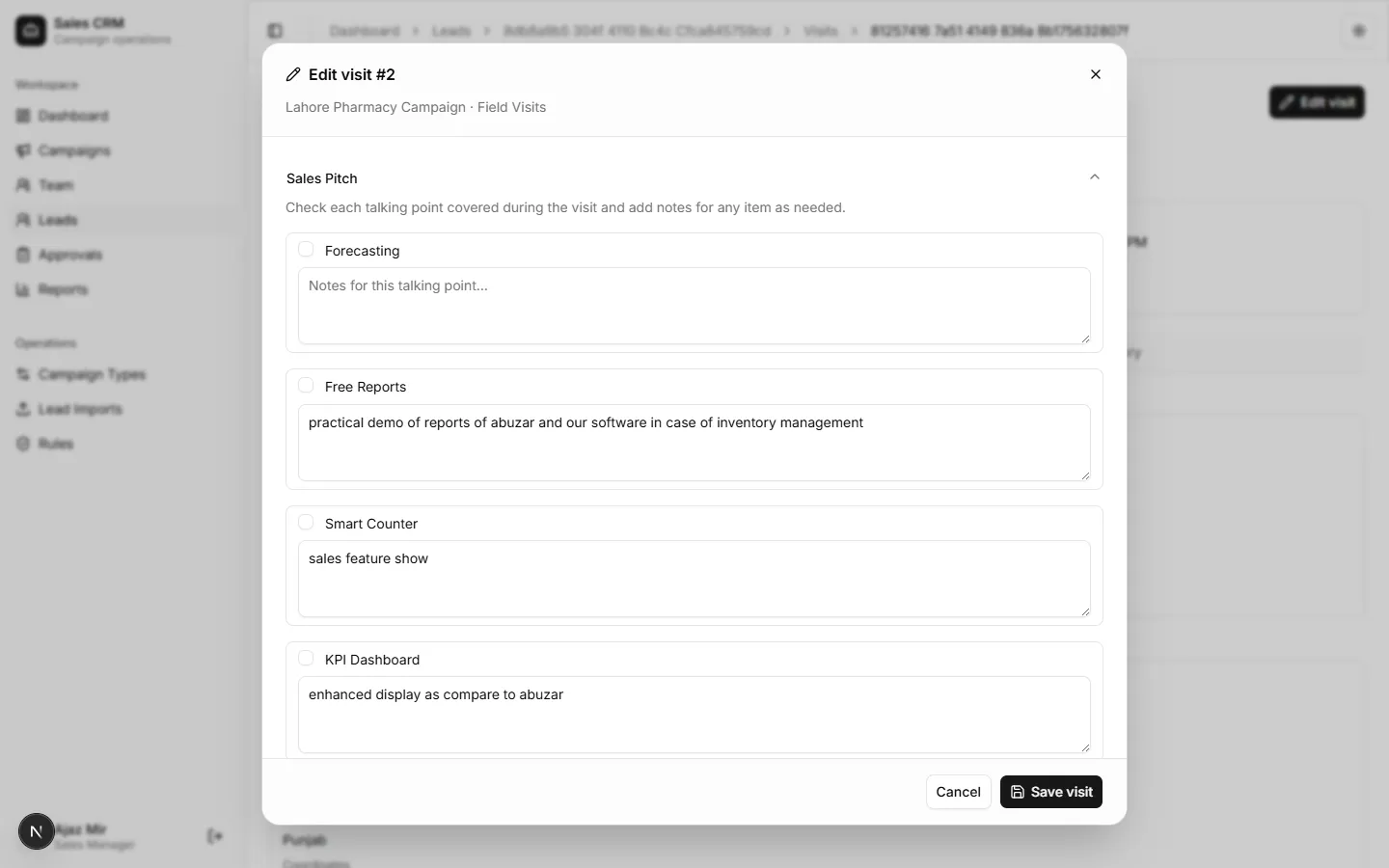Click the KPI Dashboard label
This screenshot has width=1389, height=868.
click(372, 660)
